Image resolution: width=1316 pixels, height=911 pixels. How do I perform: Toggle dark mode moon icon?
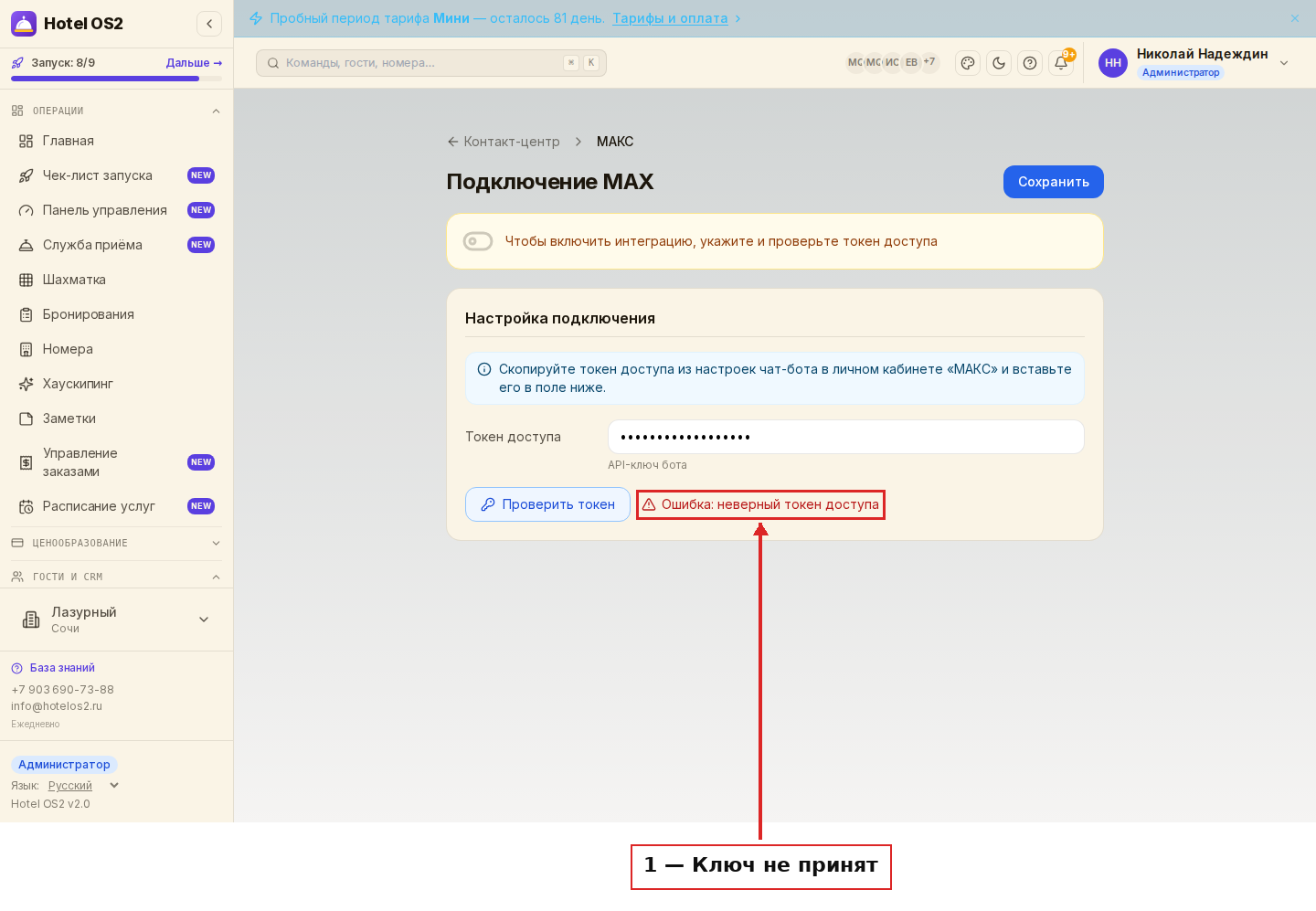(999, 63)
